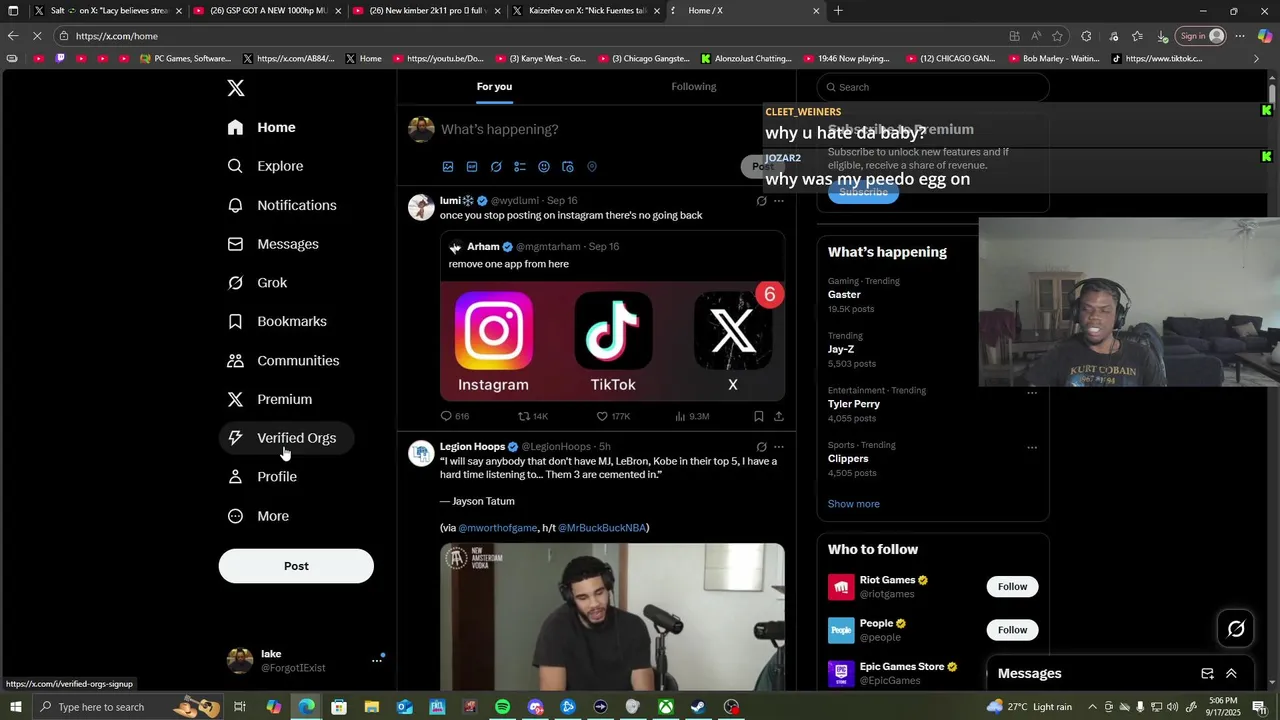Follow Riot Games
This screenshot has height=720, width=1280.
(x=1012, y=587)
